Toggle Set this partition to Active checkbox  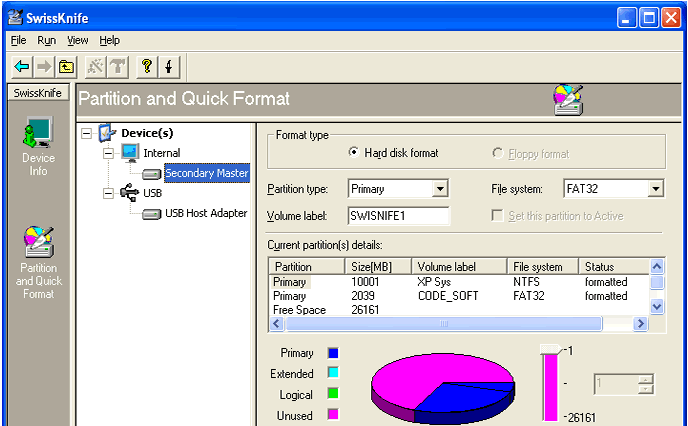coord(497,216)
